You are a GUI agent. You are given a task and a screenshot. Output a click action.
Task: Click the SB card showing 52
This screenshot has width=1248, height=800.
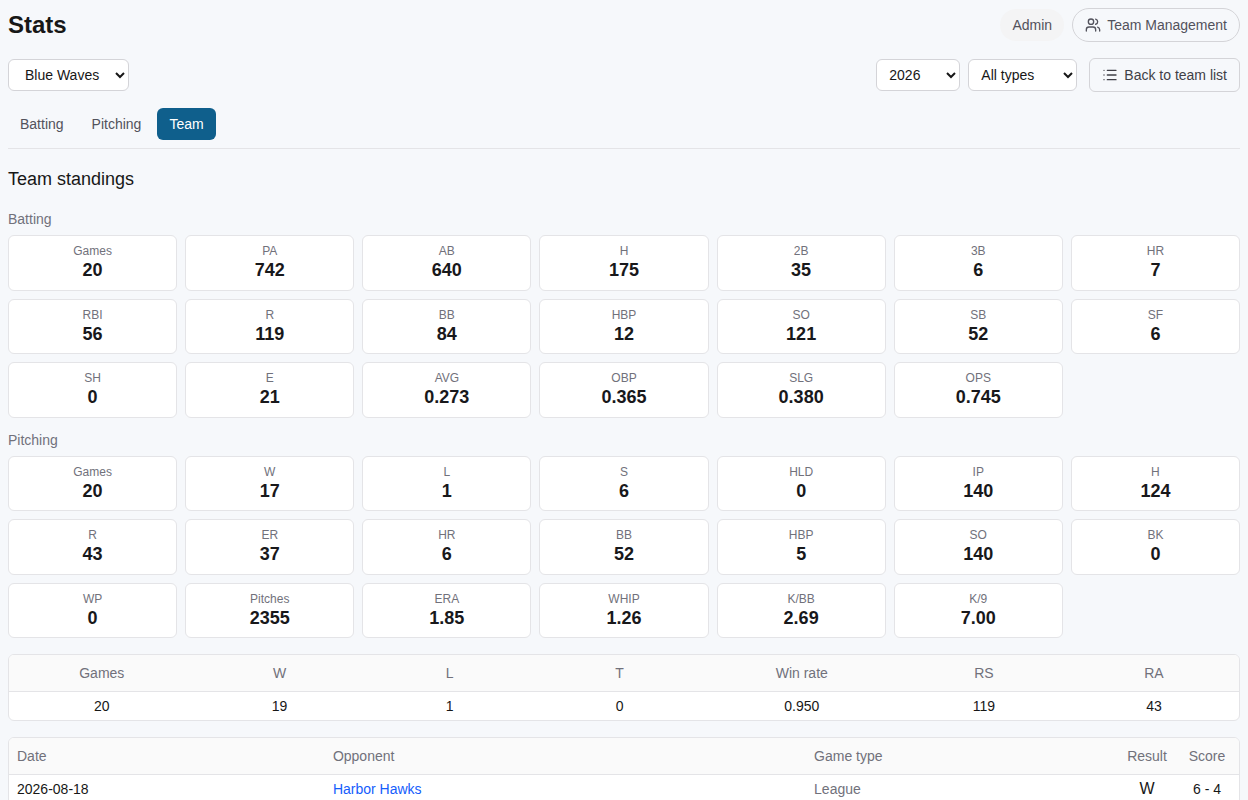pos(978,326)
